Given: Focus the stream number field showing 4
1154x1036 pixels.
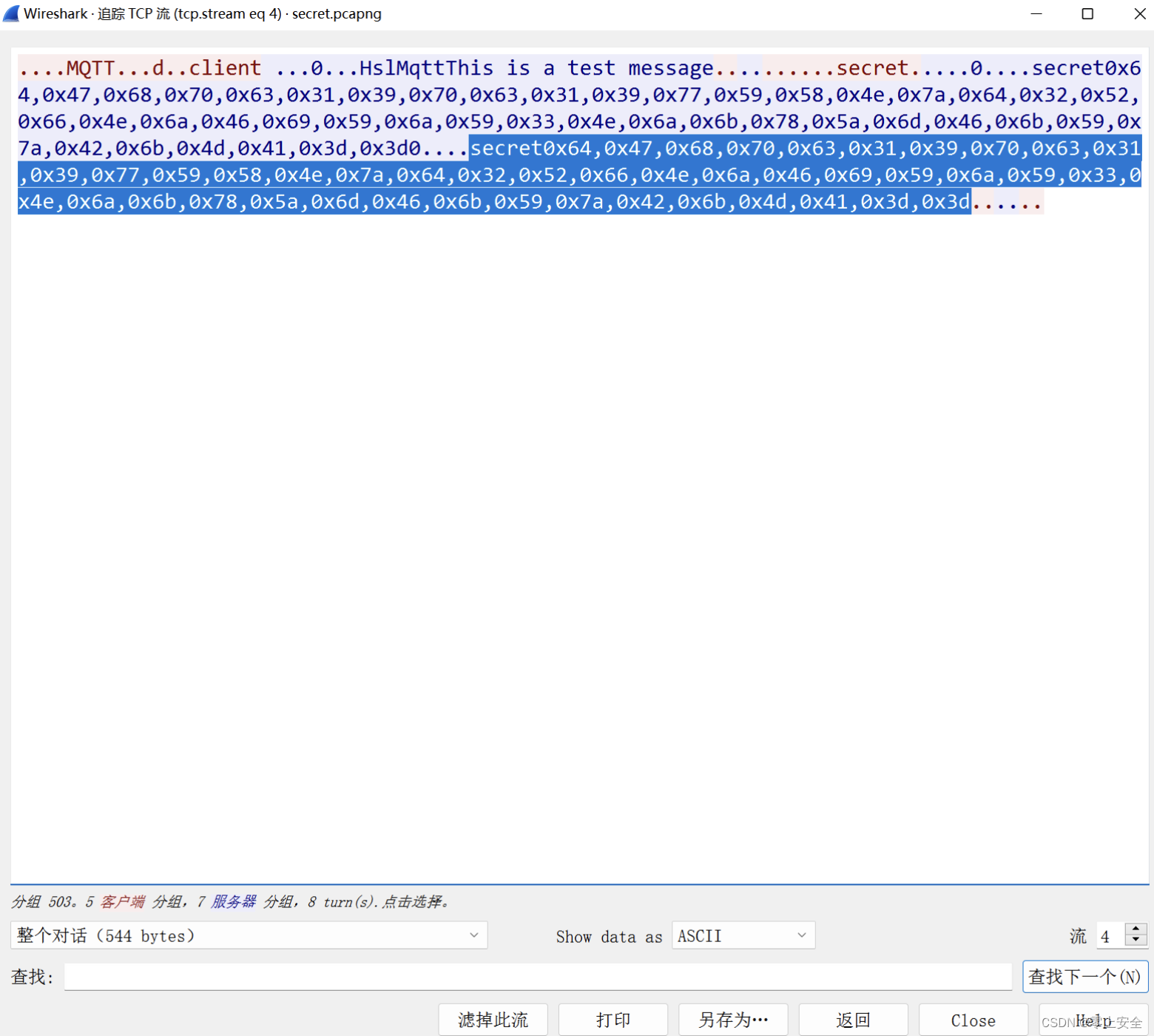Looking at the screenshot, I should (1110, 935).
